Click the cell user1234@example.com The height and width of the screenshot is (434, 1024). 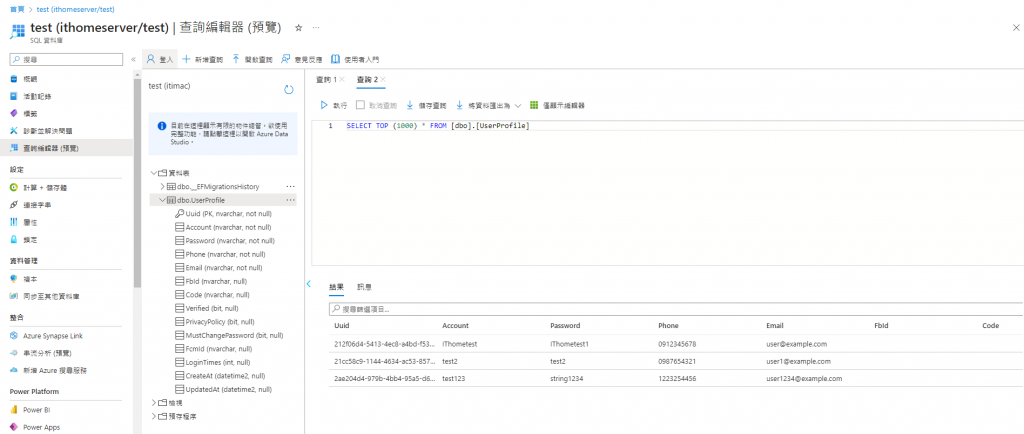804,379
